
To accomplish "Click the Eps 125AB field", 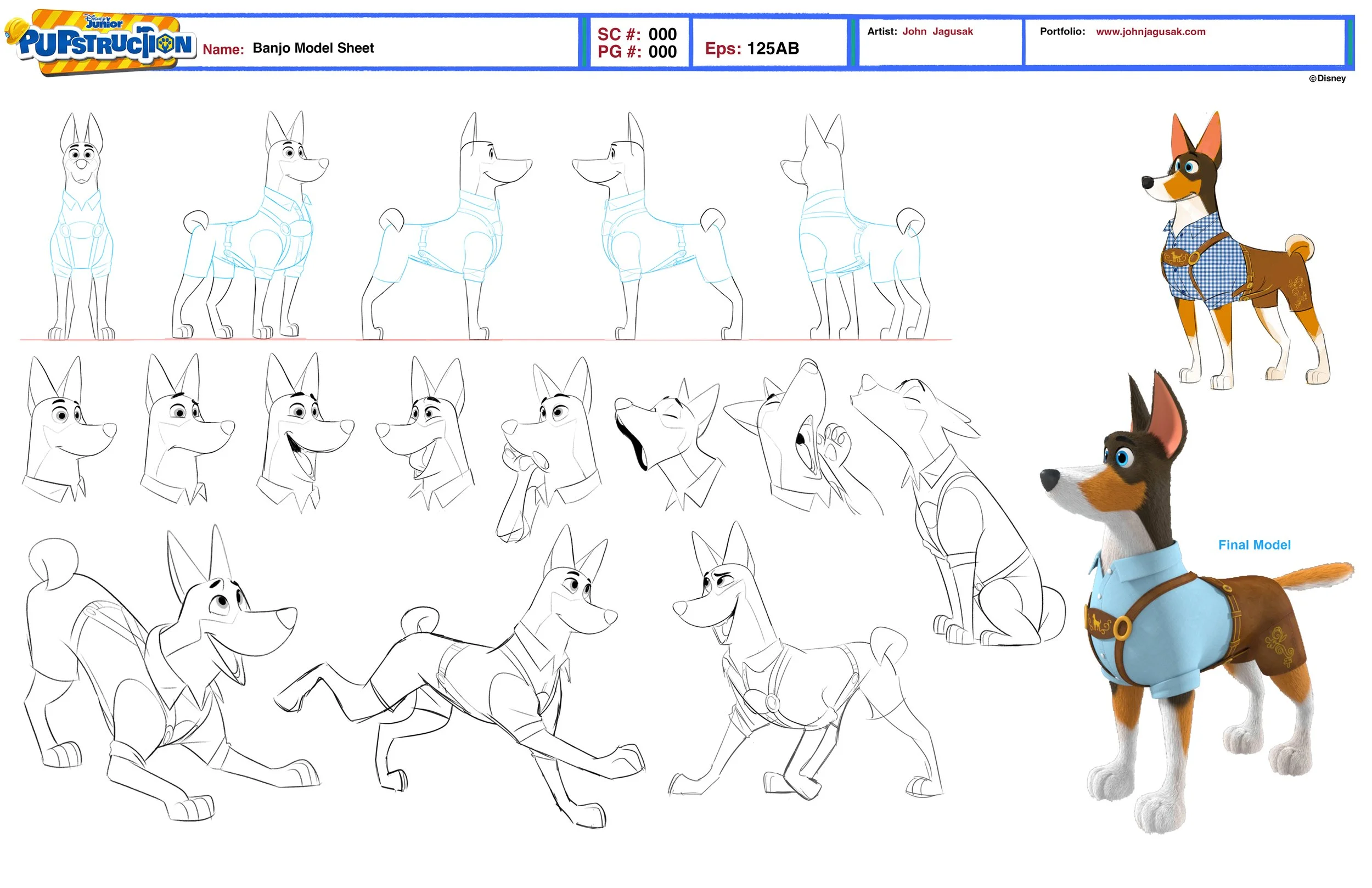I will [x=752, y=48].
